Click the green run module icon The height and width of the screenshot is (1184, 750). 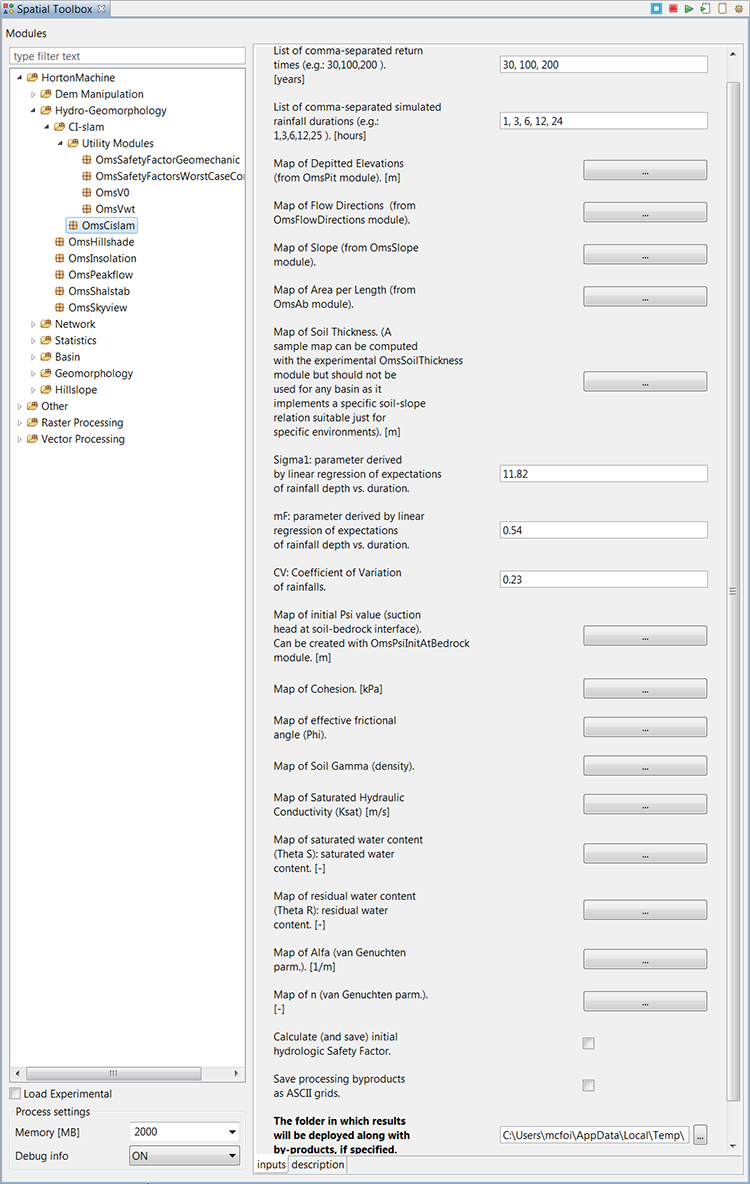click(x=689, y=9)
